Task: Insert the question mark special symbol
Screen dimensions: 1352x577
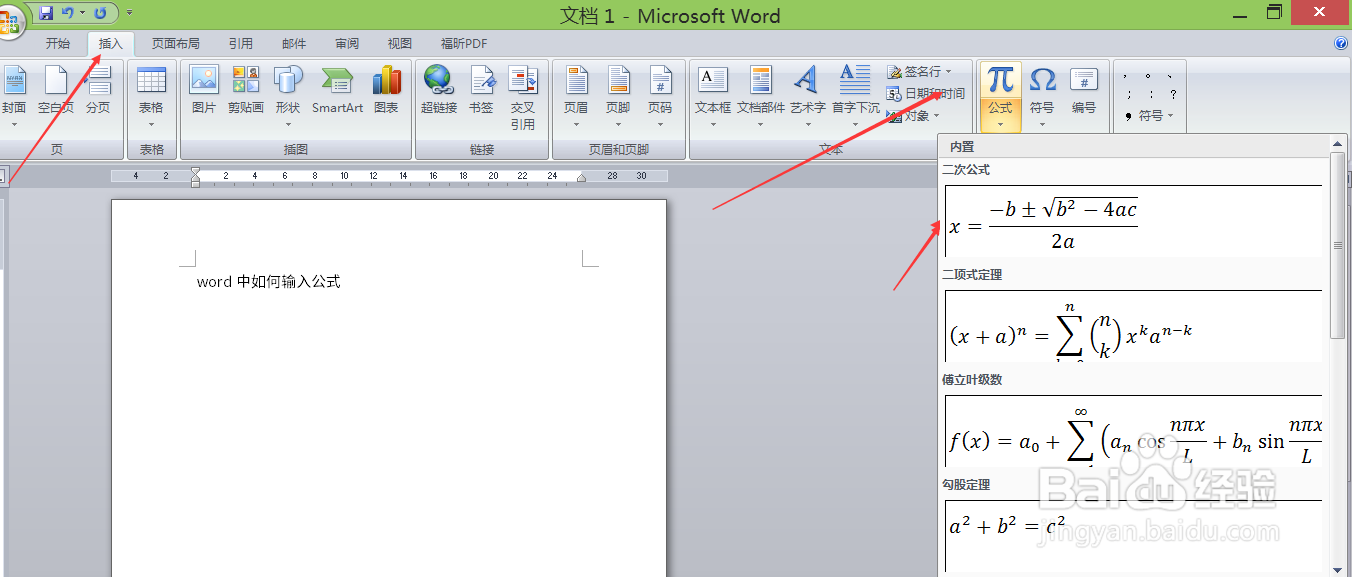Action: [1172, 94]
